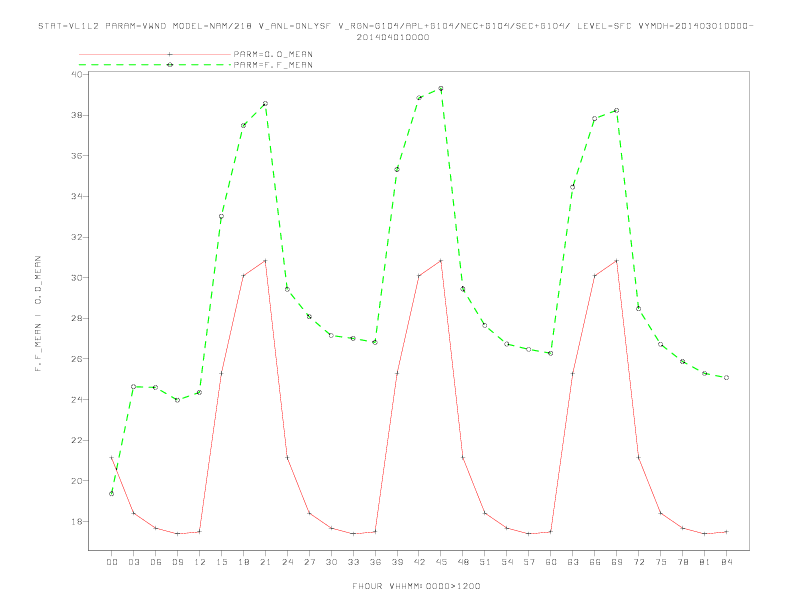Click y-axis tick label 22
The image size is (792, 612).
[x=77, y=440]
